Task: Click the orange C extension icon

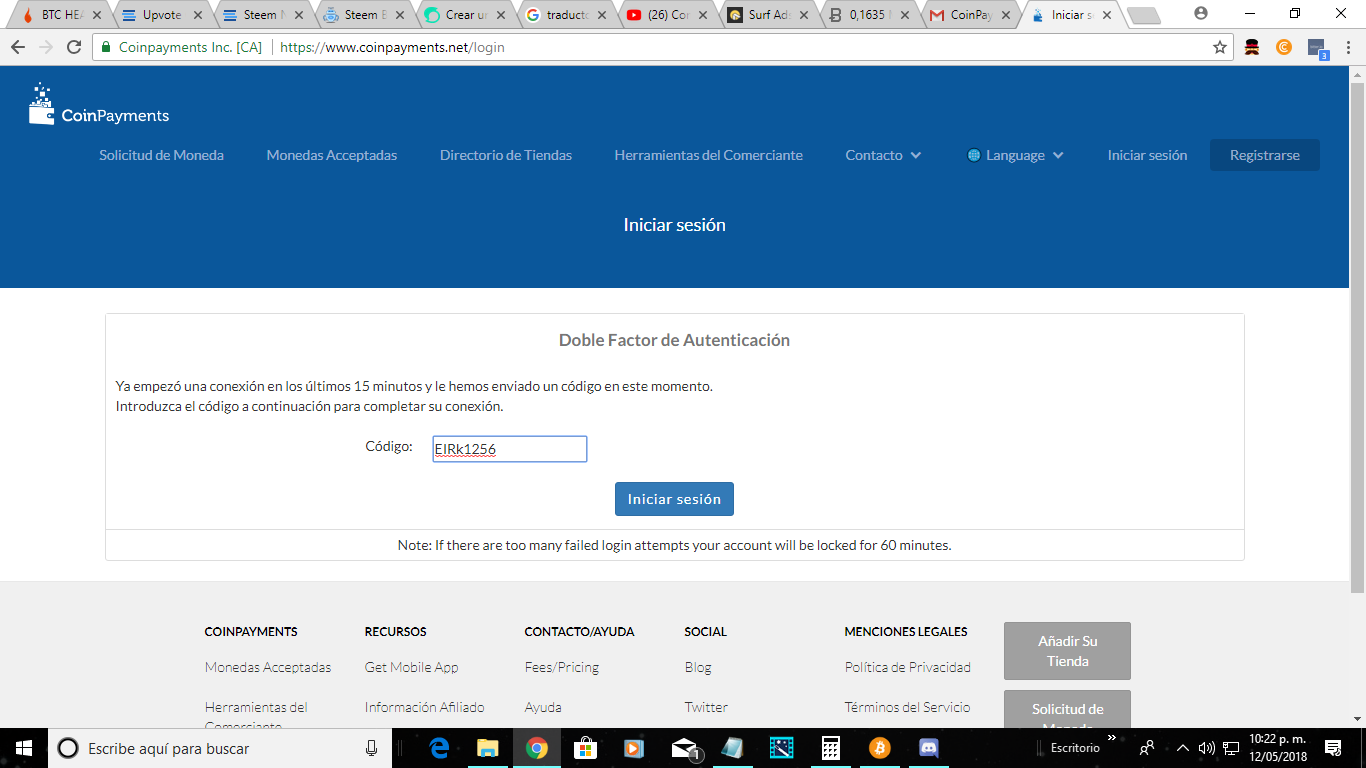Action: click(1284, 47)
